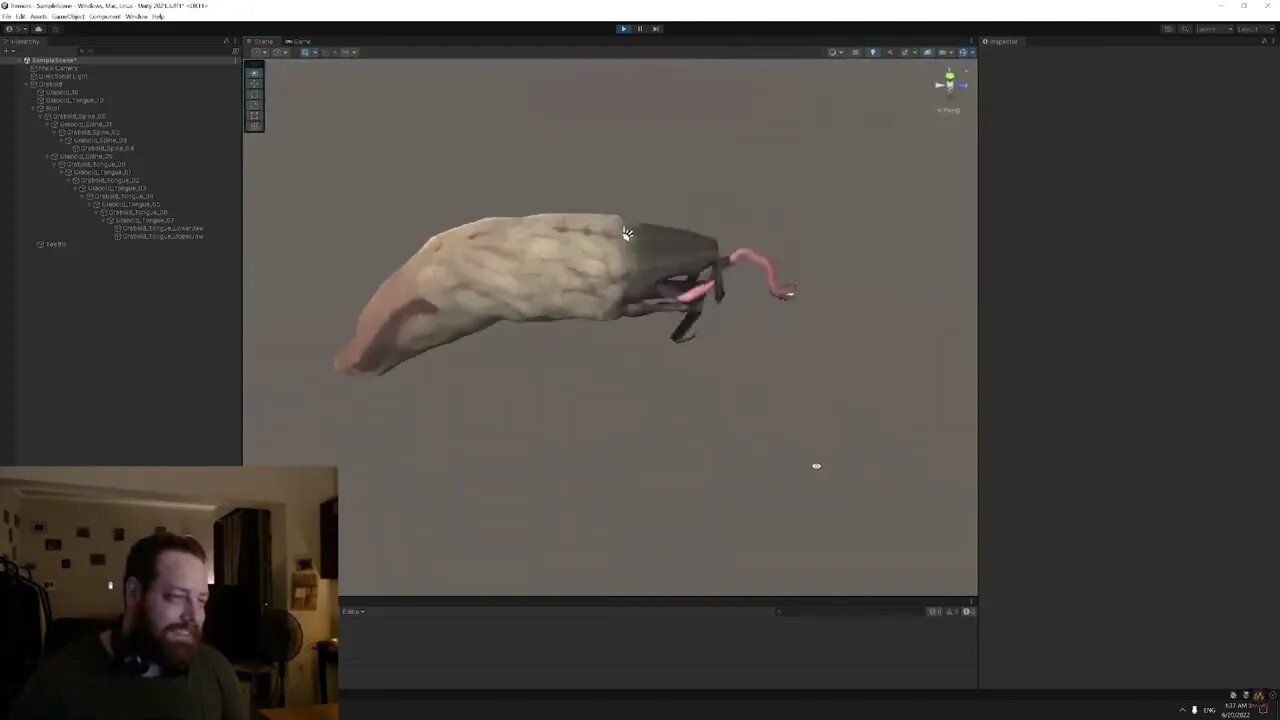Select the Rotate tool in Scene overlay

coord(254,94)
